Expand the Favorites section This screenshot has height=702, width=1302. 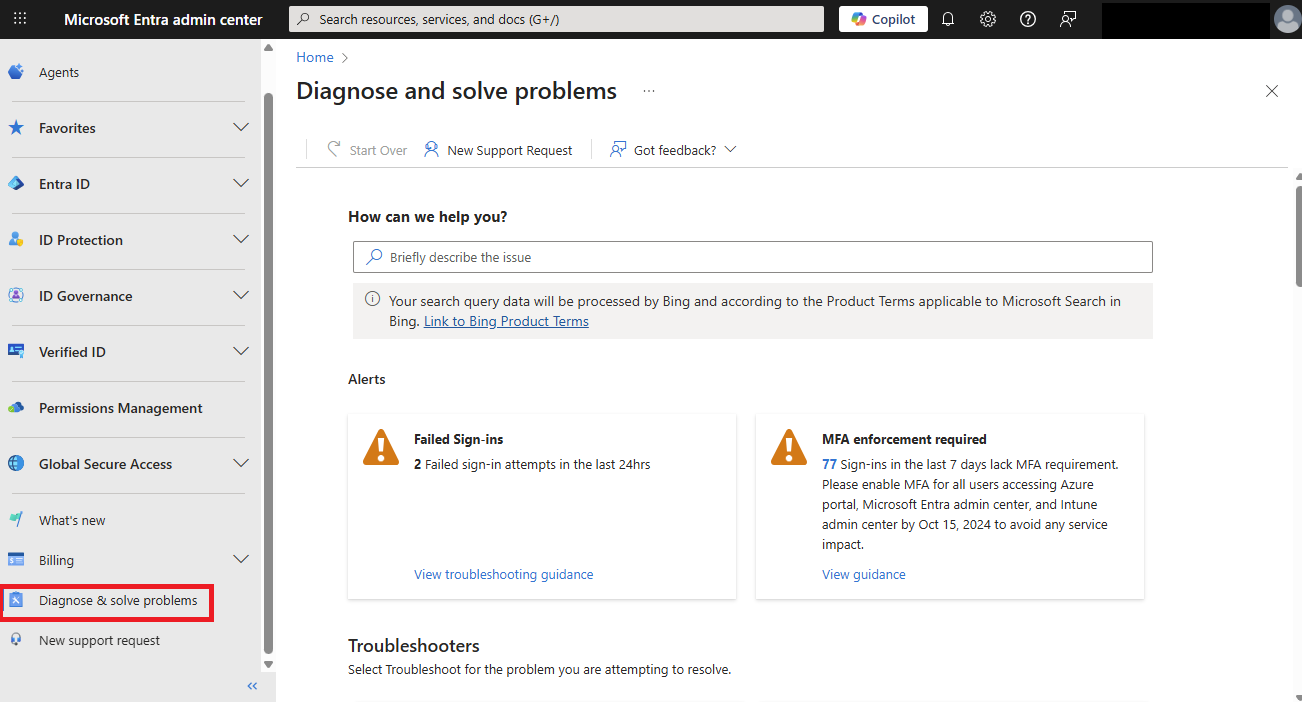[240, 128]
